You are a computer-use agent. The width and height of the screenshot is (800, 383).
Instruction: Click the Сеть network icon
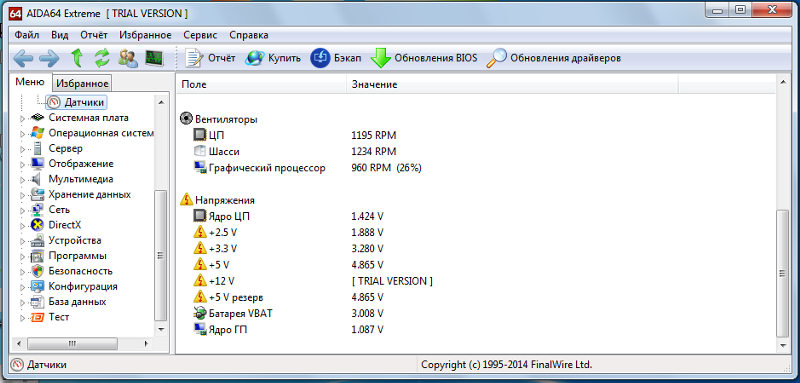pos(37,210)
